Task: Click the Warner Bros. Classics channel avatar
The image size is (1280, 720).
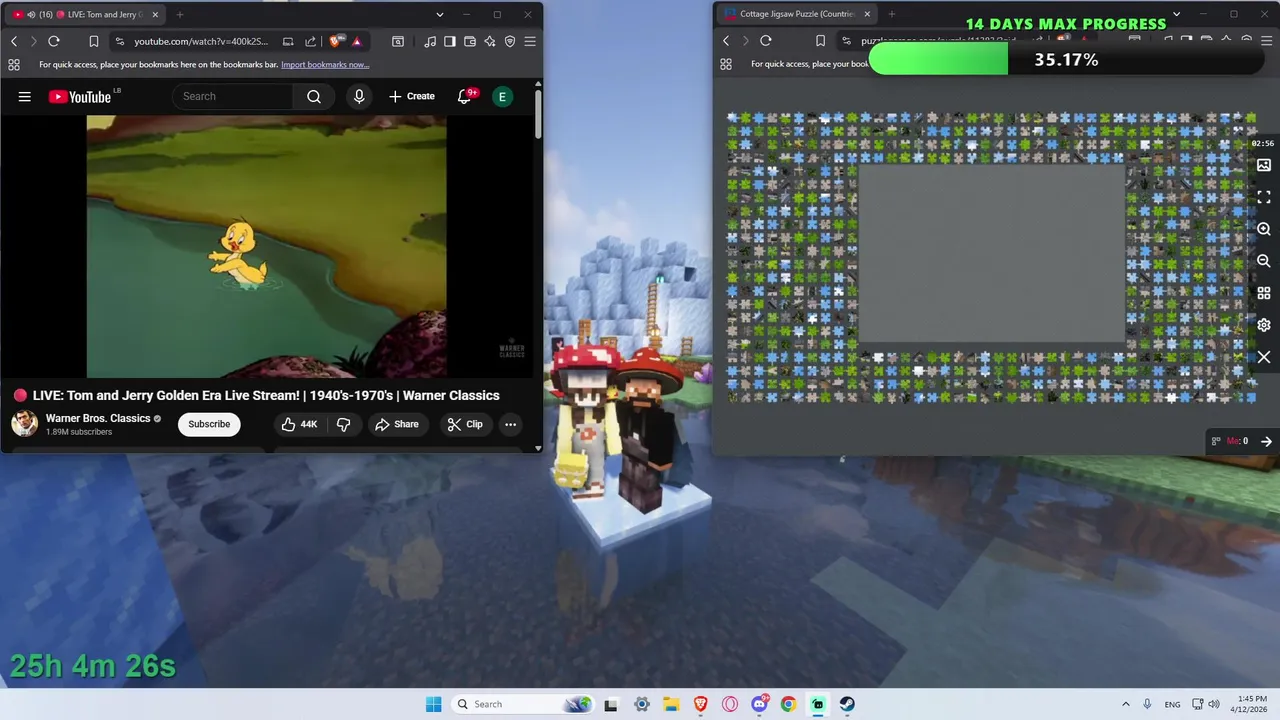Action: (x=24, y=424)
